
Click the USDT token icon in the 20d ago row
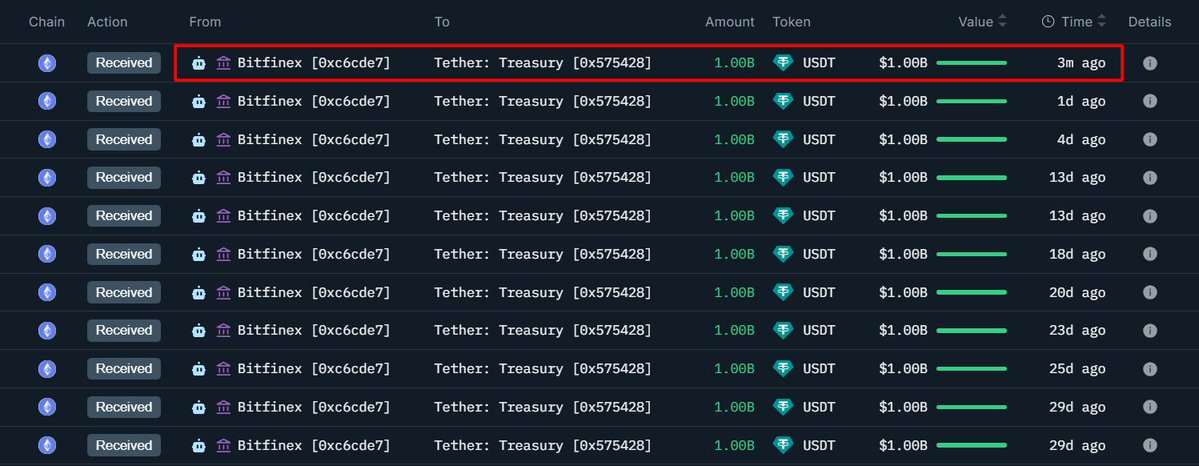point(784,292)
